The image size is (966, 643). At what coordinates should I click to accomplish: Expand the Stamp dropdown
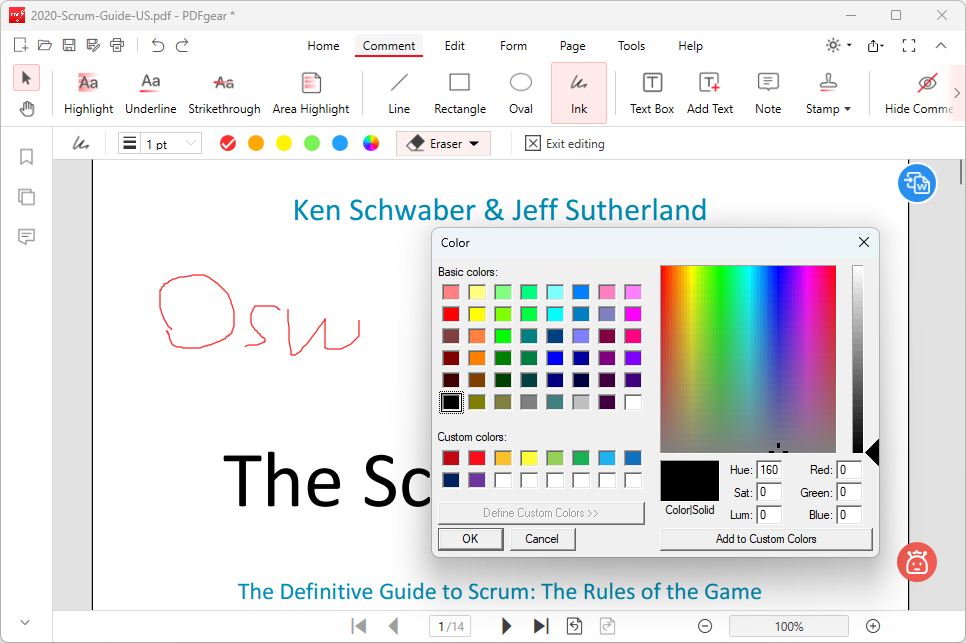tap(847, 109)
